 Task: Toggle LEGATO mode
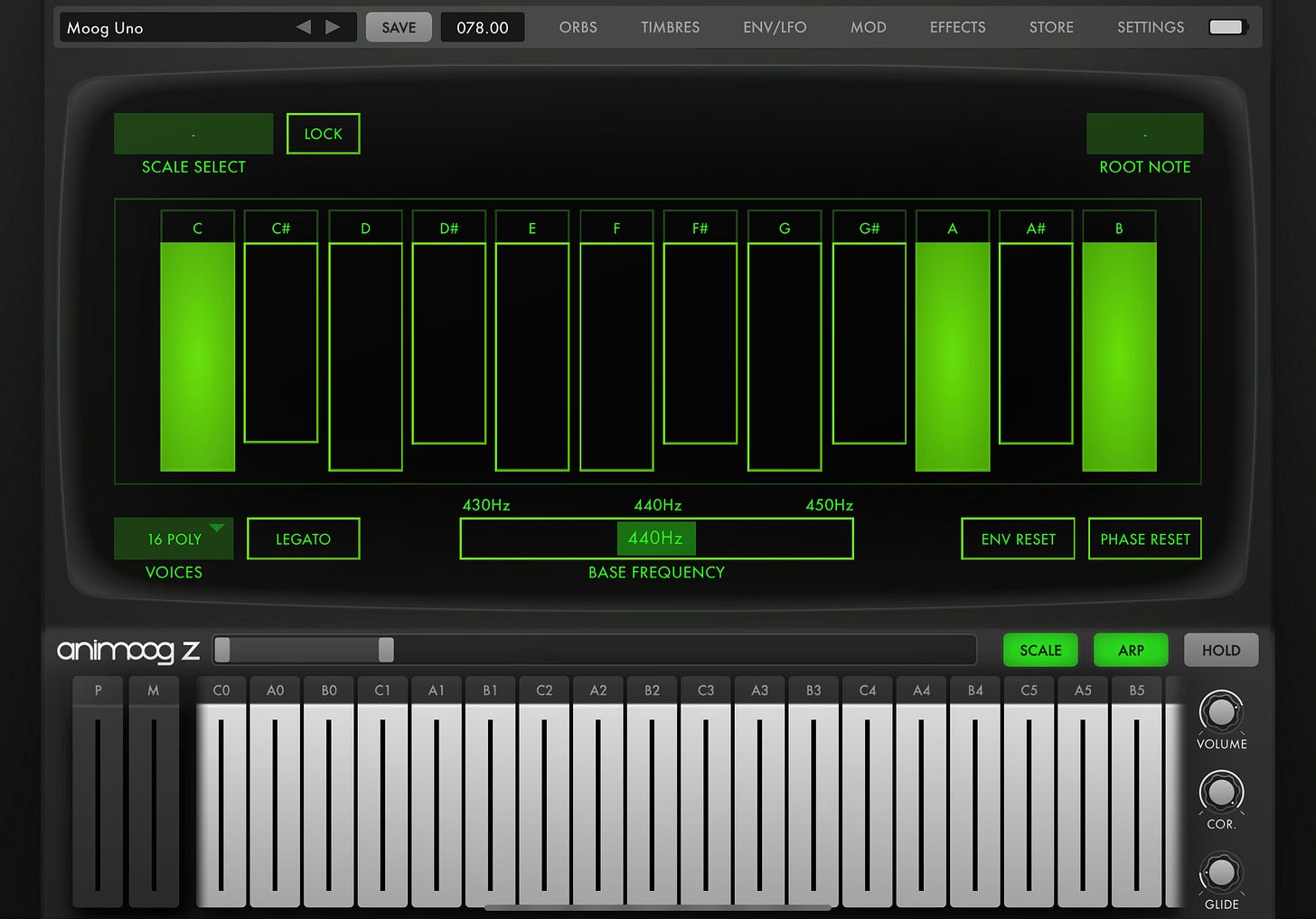point(304,539)
